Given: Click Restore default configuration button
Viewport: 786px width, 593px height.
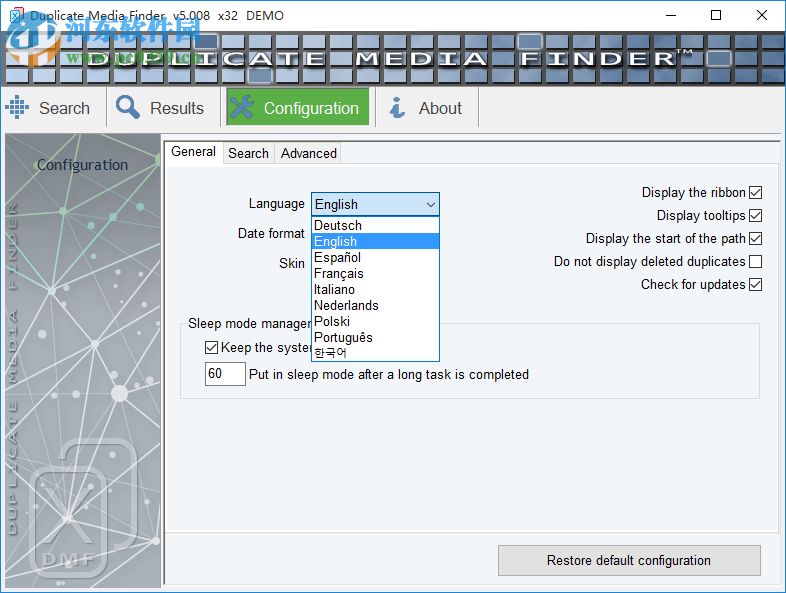Looking at the screenshot, I should coord(629,560).
